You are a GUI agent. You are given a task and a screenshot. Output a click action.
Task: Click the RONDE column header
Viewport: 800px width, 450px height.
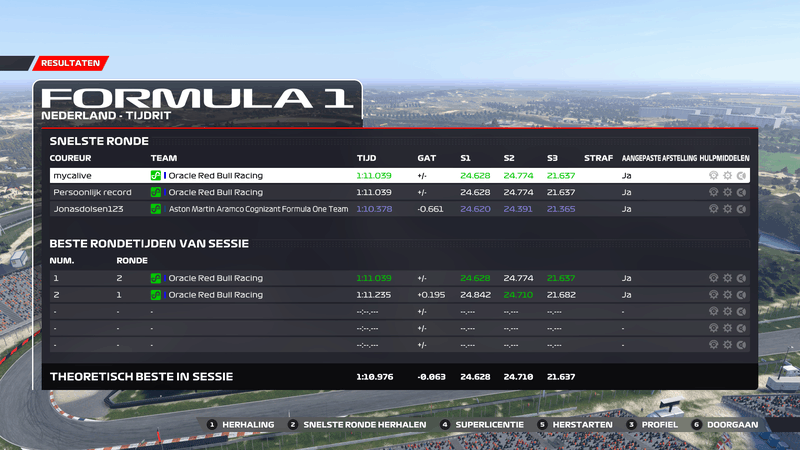click(132, 261)
